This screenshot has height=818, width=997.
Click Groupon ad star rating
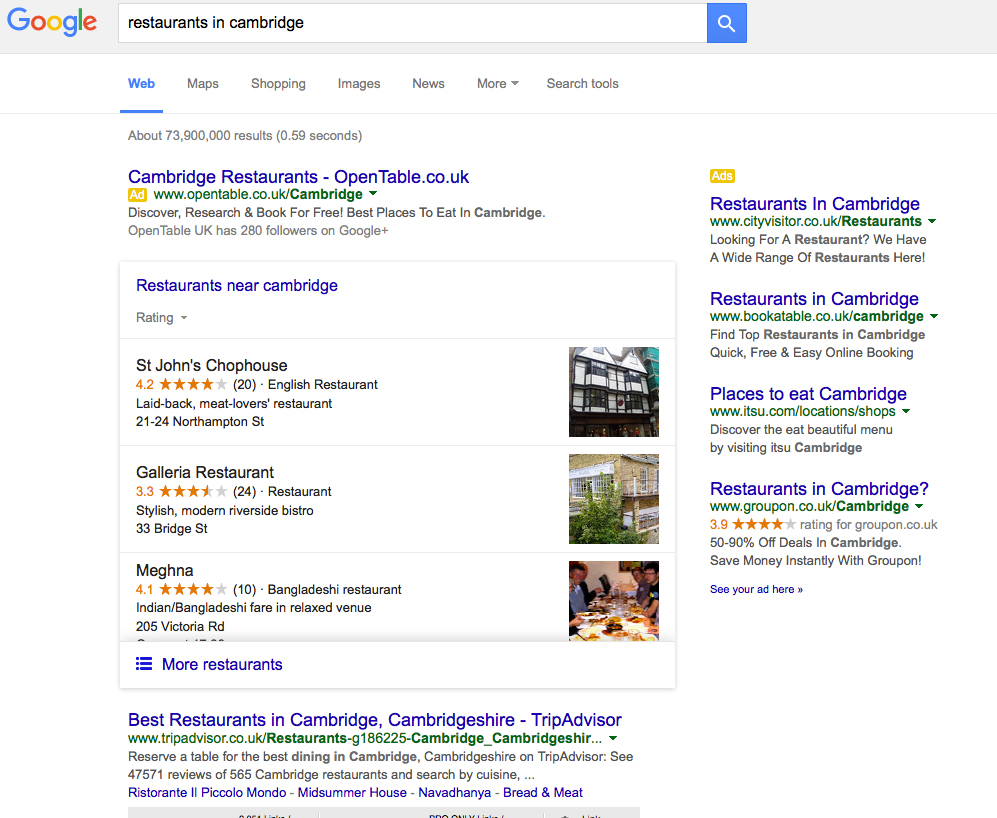764,524
